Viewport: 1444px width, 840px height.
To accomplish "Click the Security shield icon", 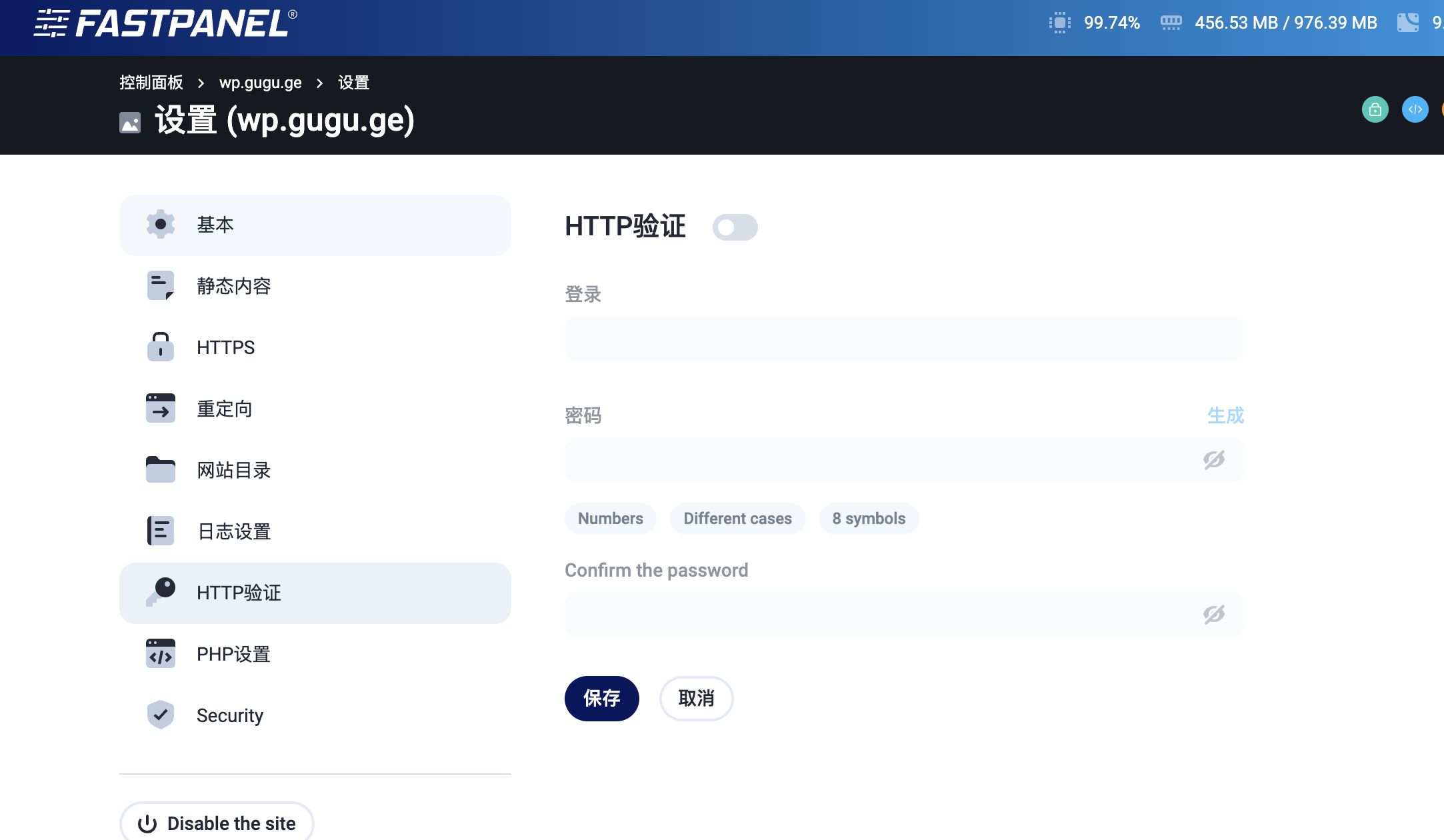I will pos(160,715).
